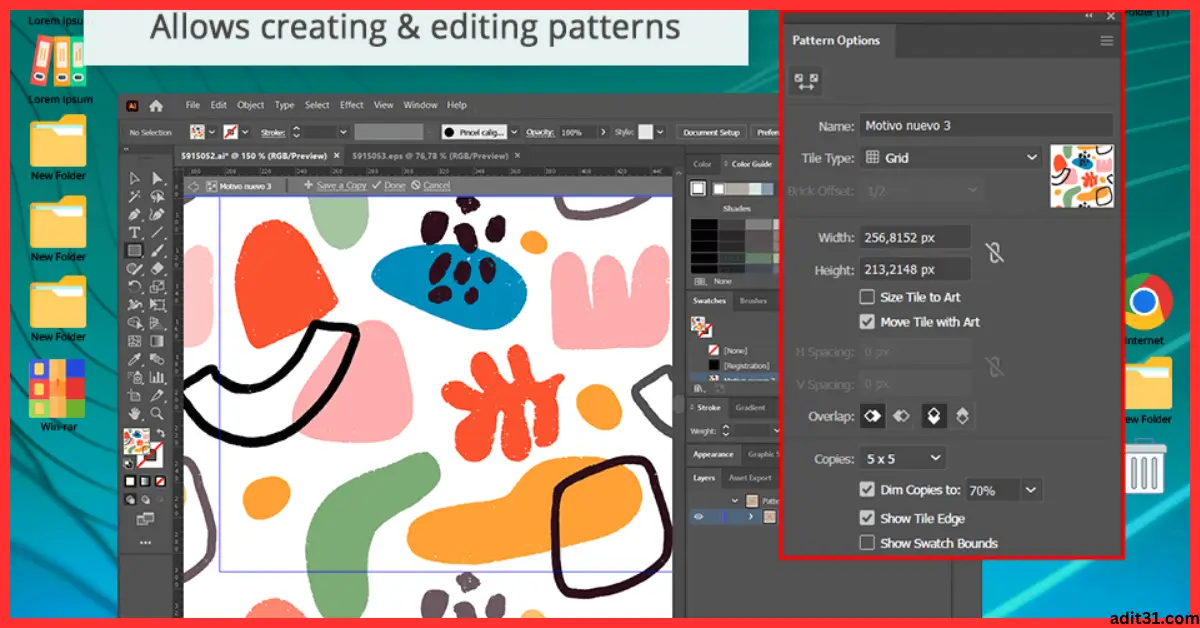Enable Size Tile to Art checkbox
Image resolution: width=1200 pixels, height=628 pixels.
(867, 297)
